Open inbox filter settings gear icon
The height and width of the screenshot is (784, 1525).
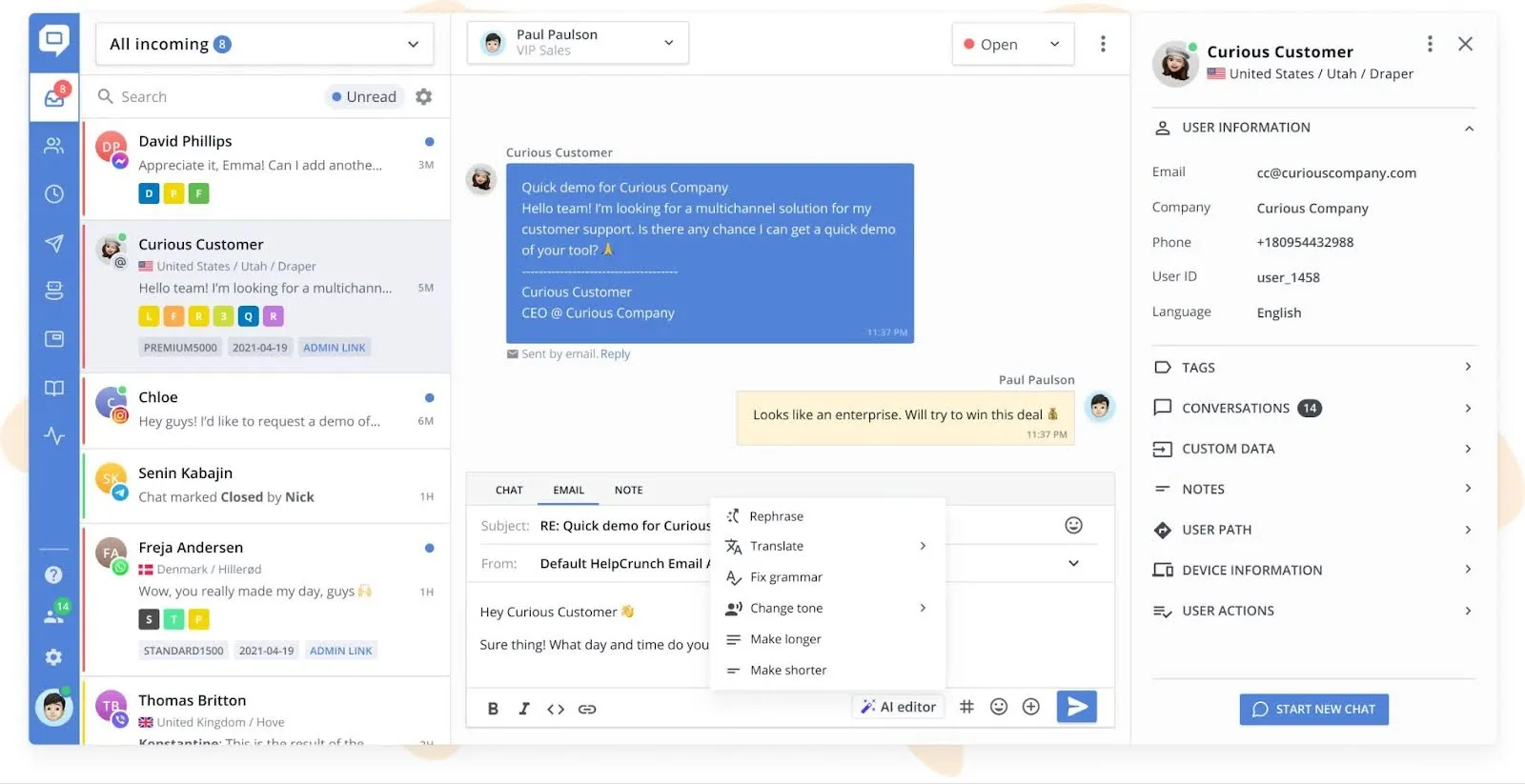click(x=424, y=96)
